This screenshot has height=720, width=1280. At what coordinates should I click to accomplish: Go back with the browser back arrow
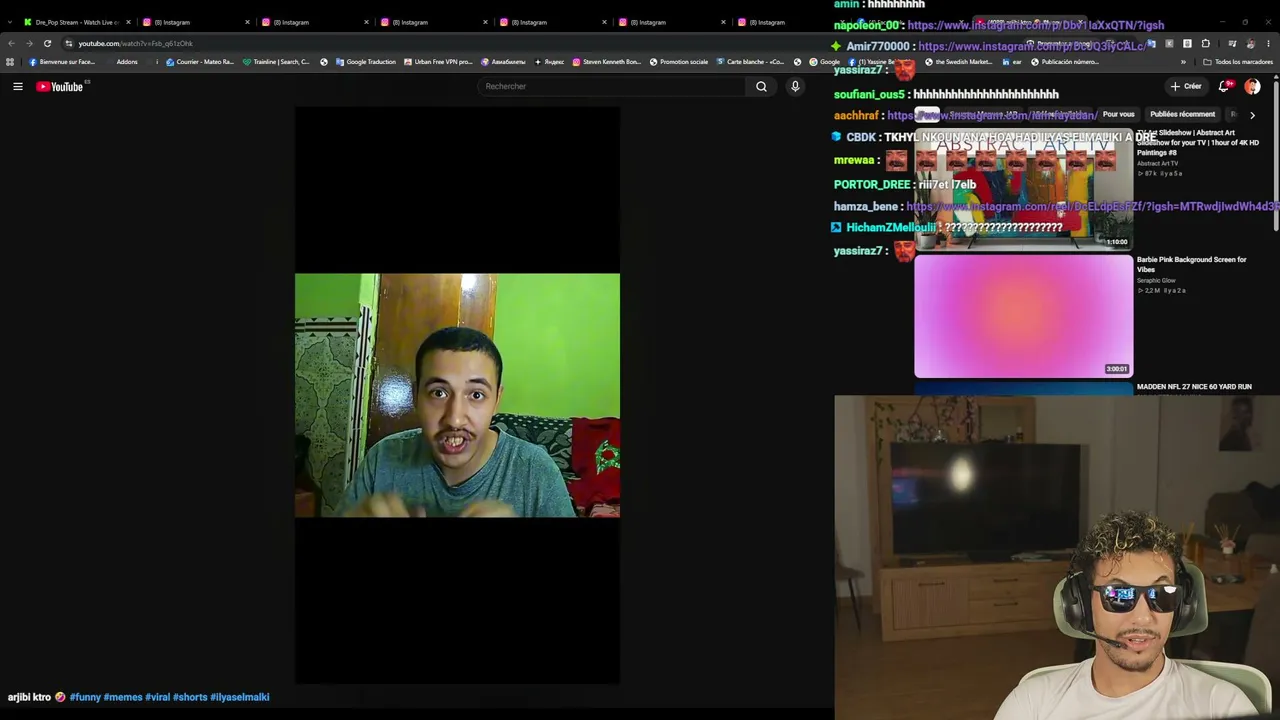11,44
